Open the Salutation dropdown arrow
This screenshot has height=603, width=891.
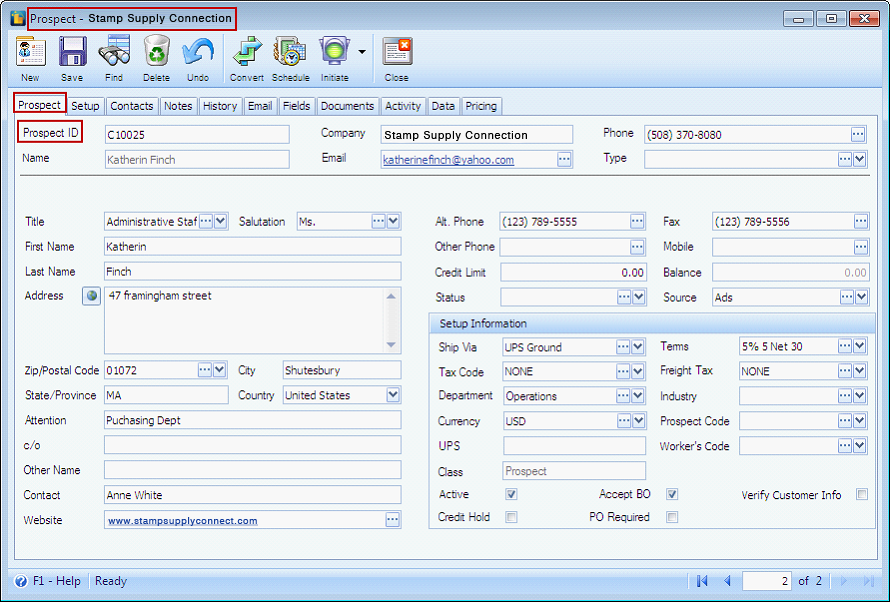393,221
